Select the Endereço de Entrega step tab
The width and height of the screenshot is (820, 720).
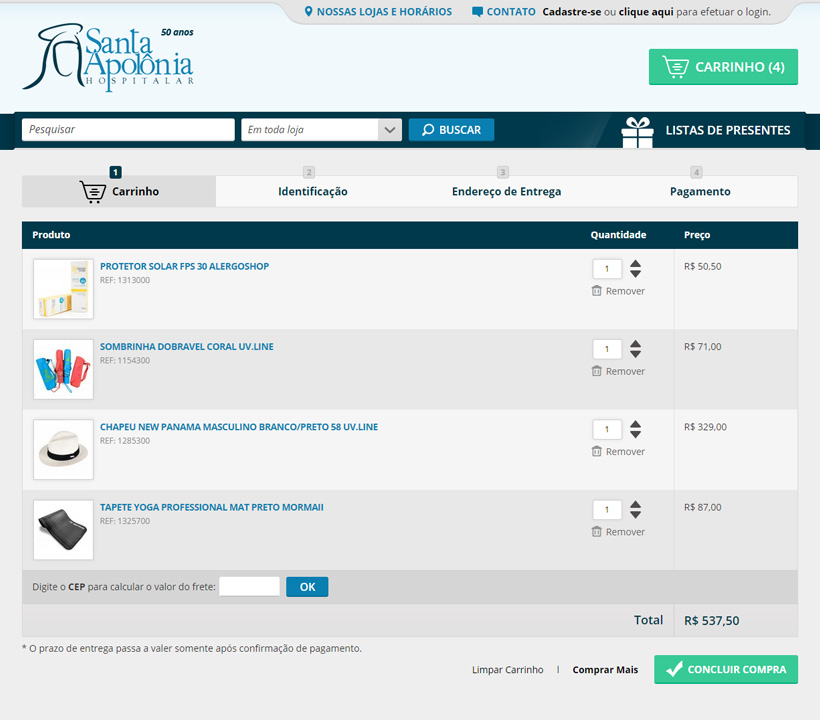[x=506, y=191]
